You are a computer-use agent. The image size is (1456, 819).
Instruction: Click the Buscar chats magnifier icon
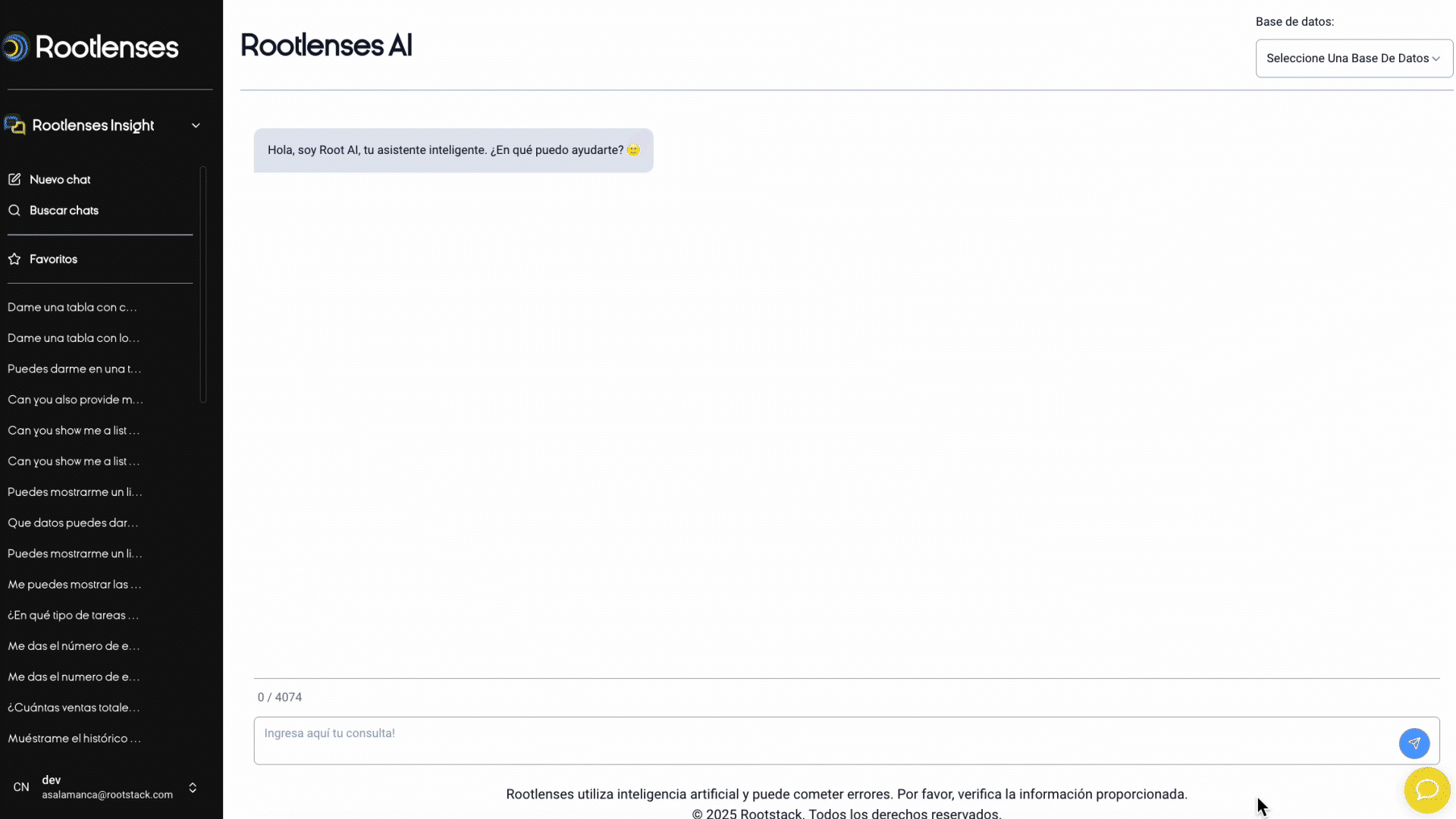coord(14,211)
